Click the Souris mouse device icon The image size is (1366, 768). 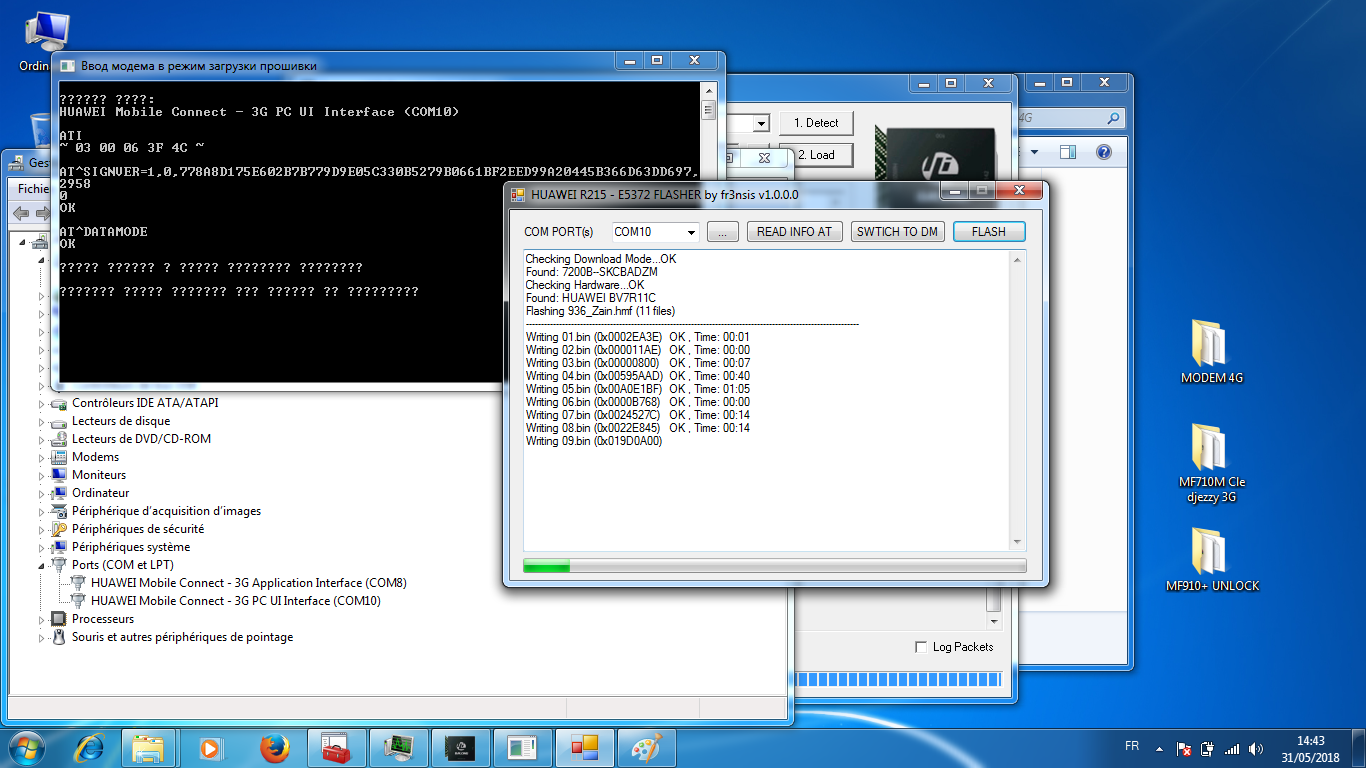pyautogui.click(x=59, y=637)
